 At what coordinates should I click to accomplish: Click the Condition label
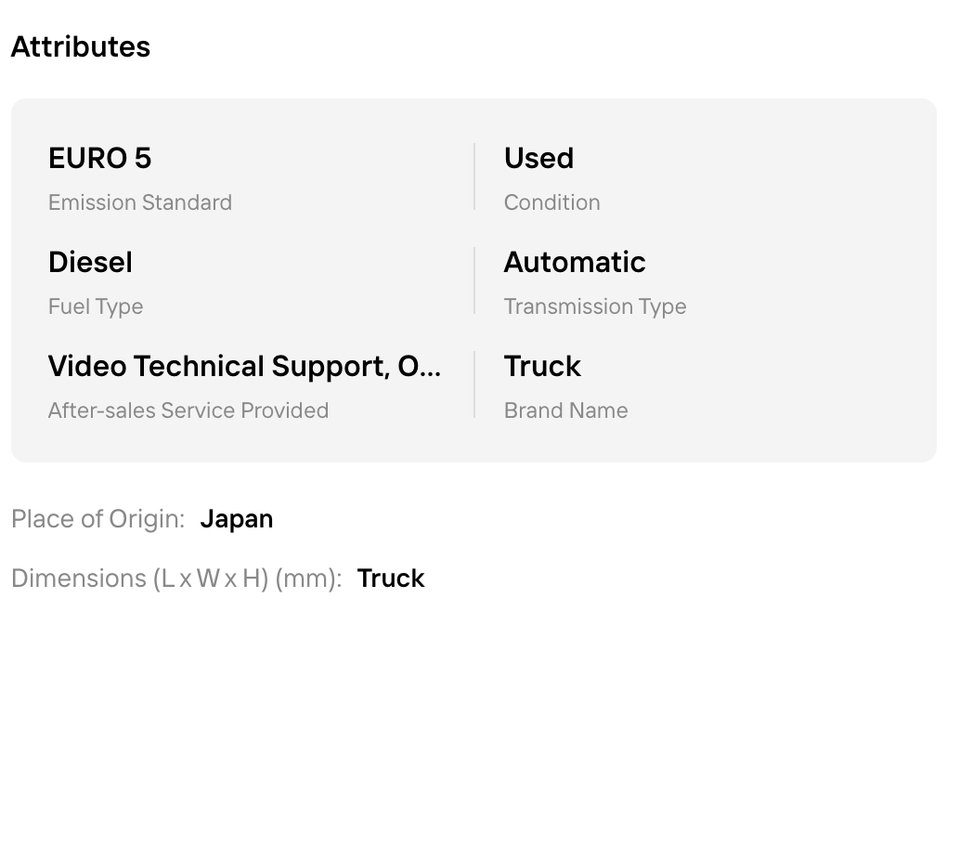click(x=552, y=202)
